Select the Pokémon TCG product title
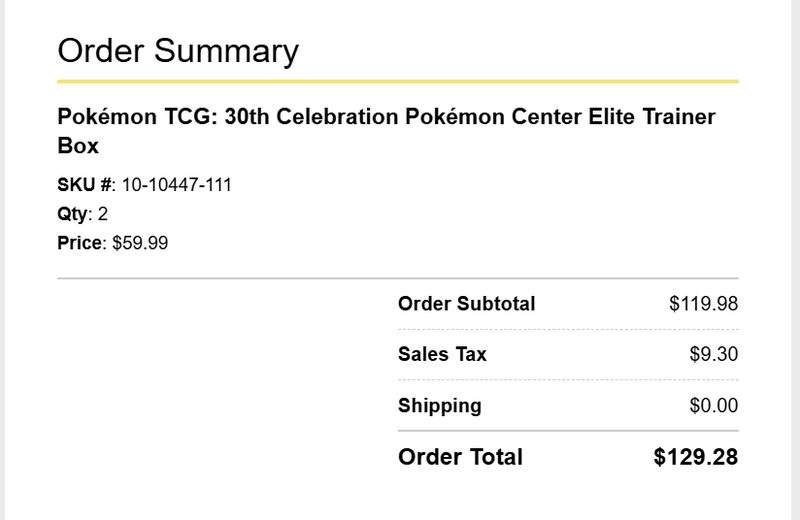800x520 pixels. [386, 131]
